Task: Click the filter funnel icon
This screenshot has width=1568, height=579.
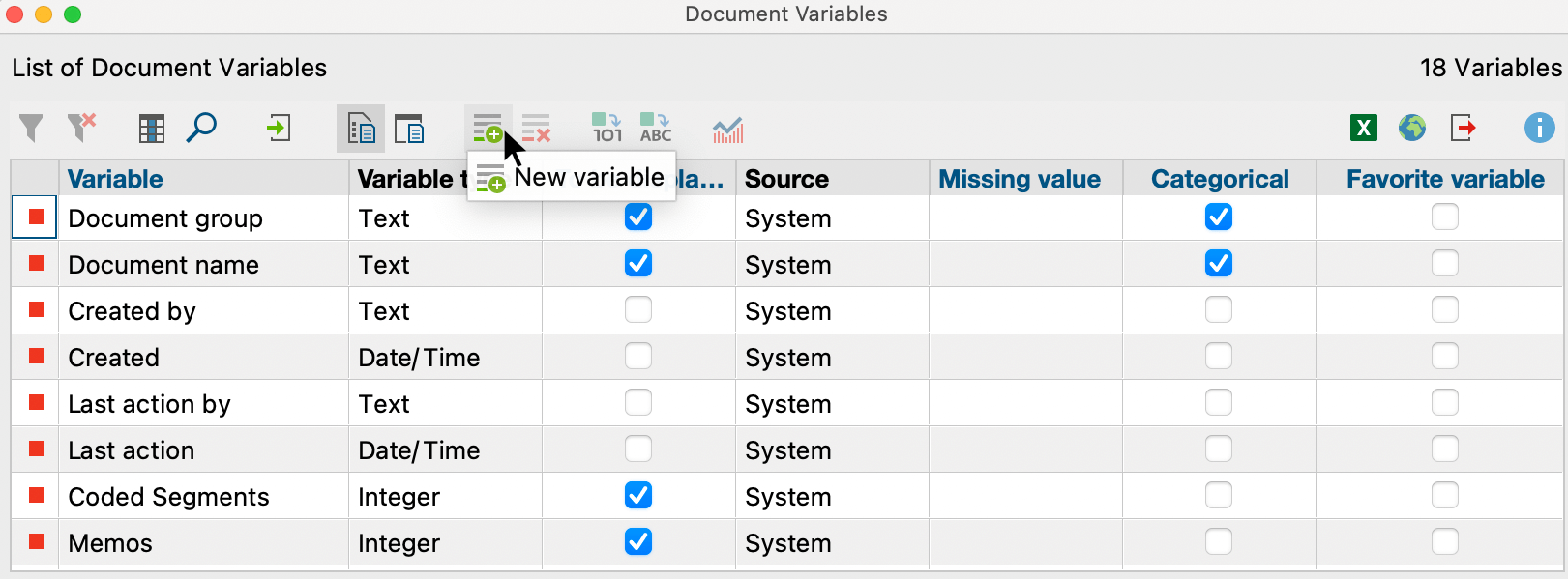Action: coord(31,128)
